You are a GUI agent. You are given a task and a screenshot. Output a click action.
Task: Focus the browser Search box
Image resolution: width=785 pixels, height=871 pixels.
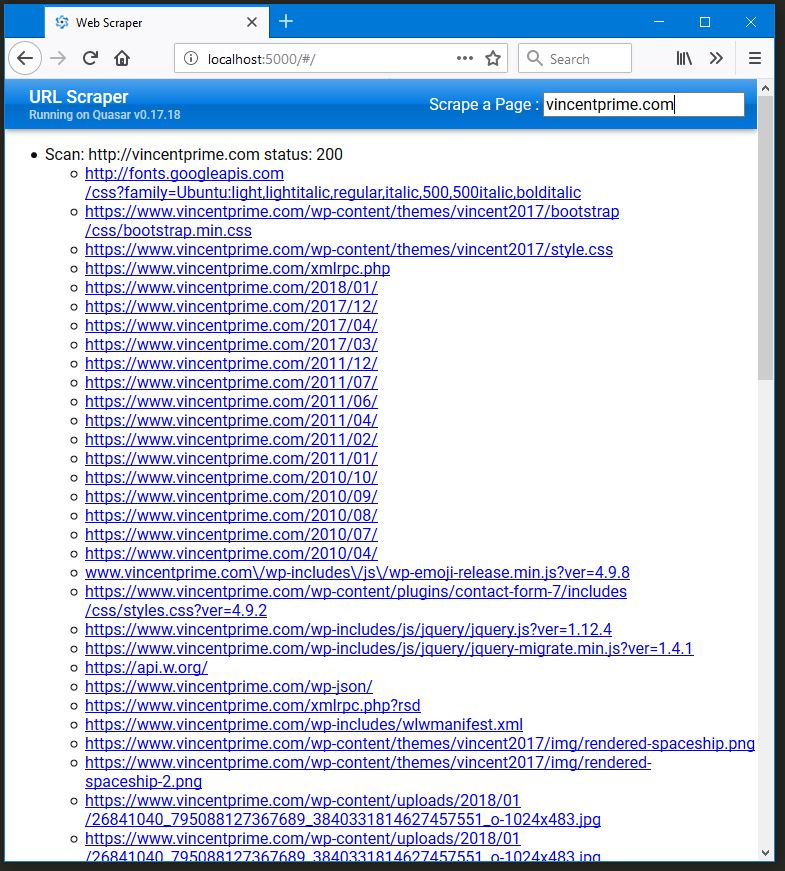click(575, 58)
